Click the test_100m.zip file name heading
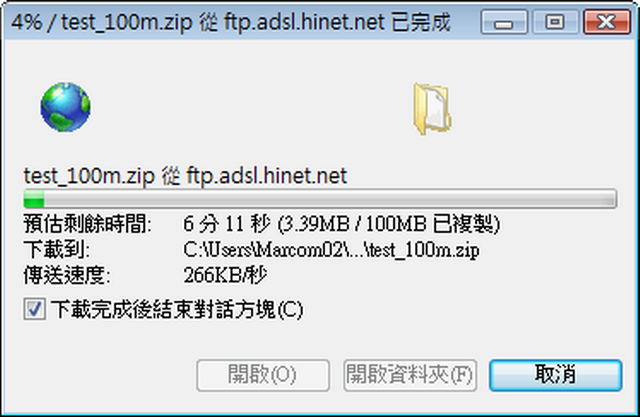The image size is (640, 417). (185, 176)
